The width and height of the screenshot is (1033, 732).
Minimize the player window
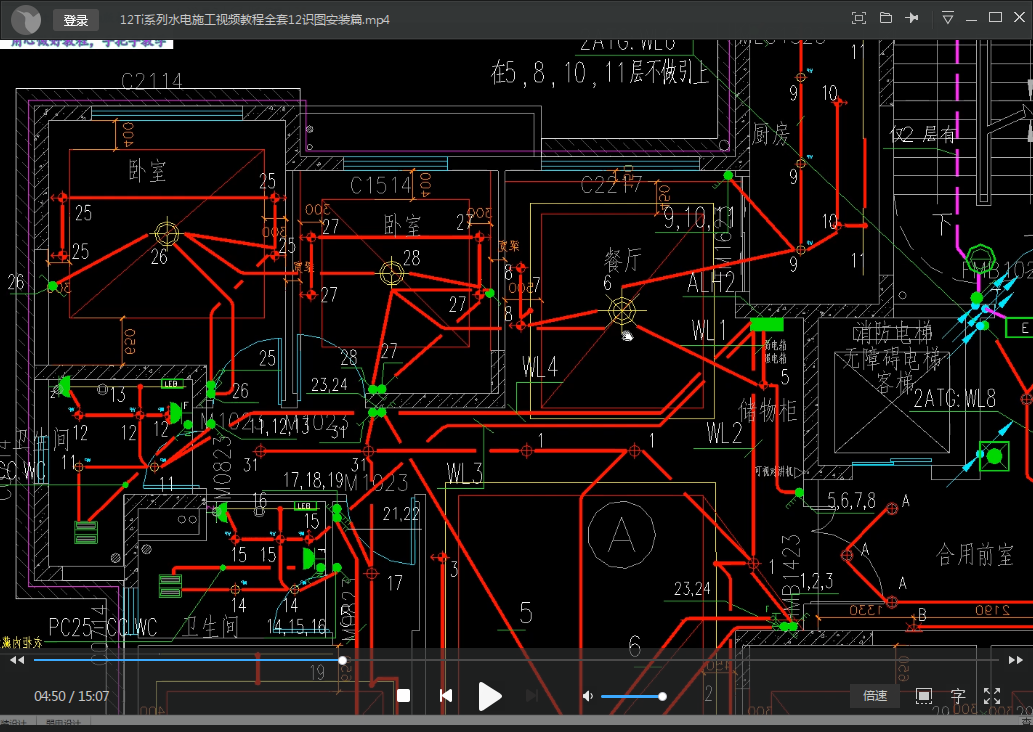(x=971, y=19)
